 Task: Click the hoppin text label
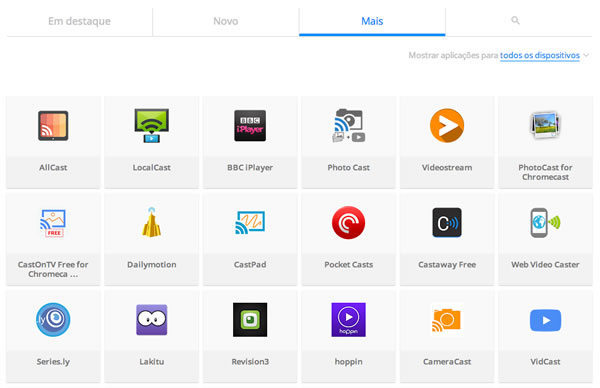coord(349,362)
